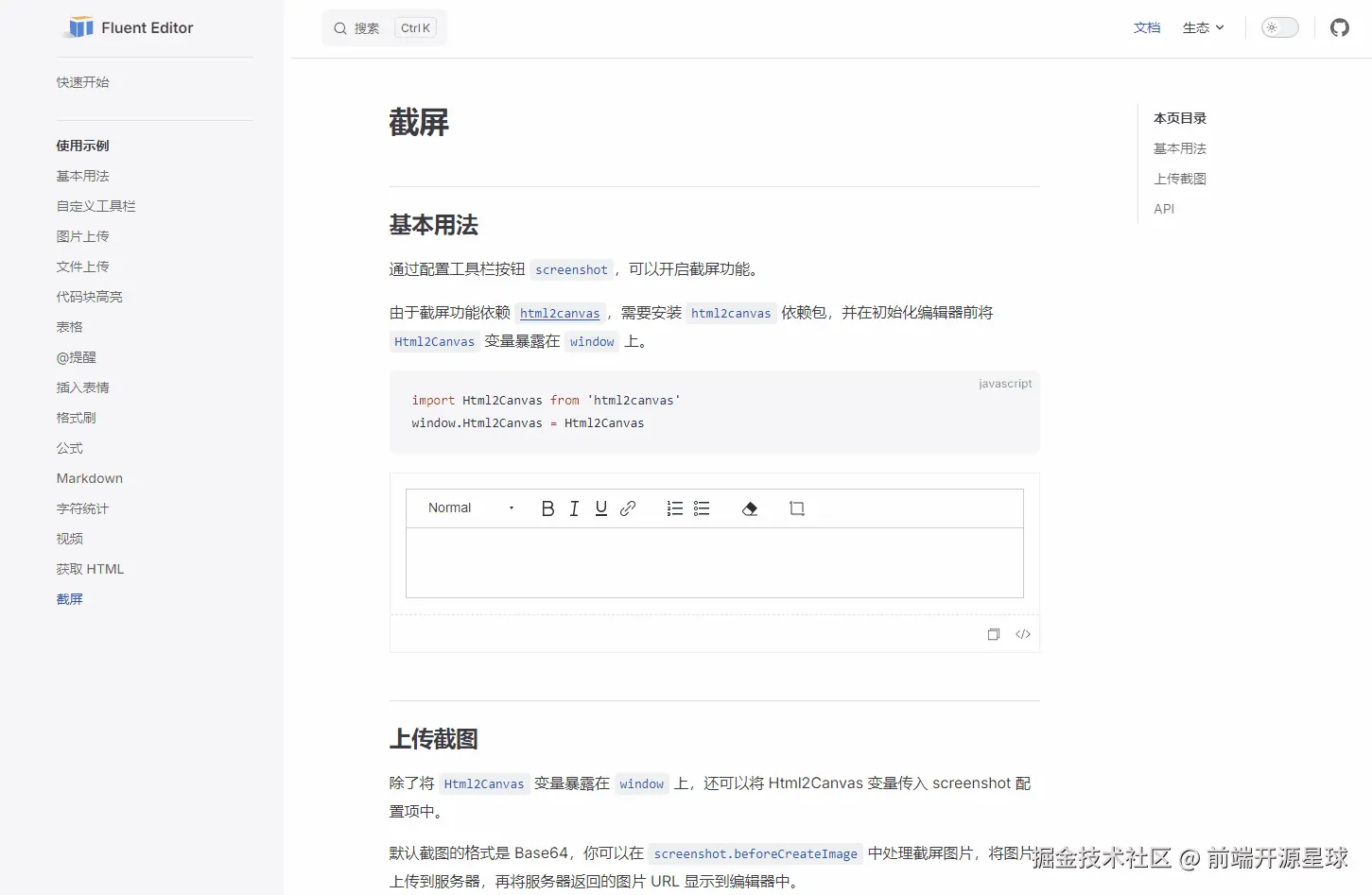The width and height of the screenshot is (1372, 895).
Task: Open the GitHub repository icon
Action: click(x=1339, y=27)
